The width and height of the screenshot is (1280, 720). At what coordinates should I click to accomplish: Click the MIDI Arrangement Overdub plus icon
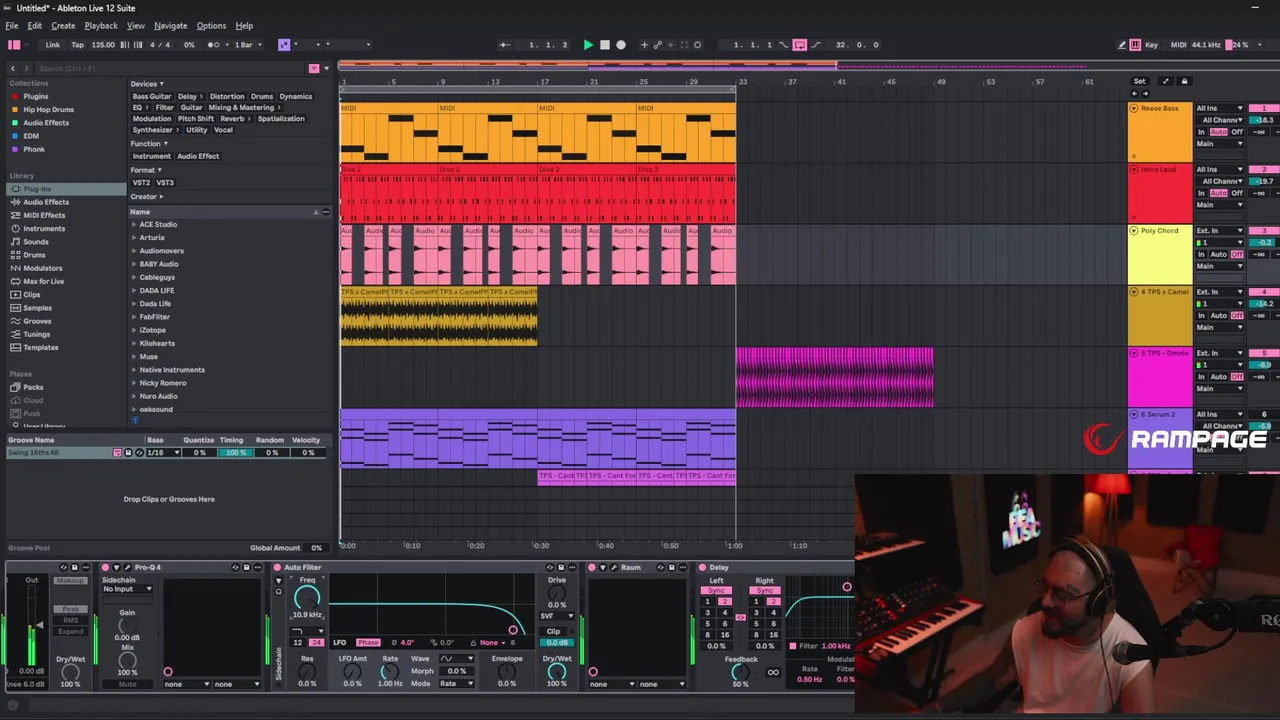tap(644, 45)
